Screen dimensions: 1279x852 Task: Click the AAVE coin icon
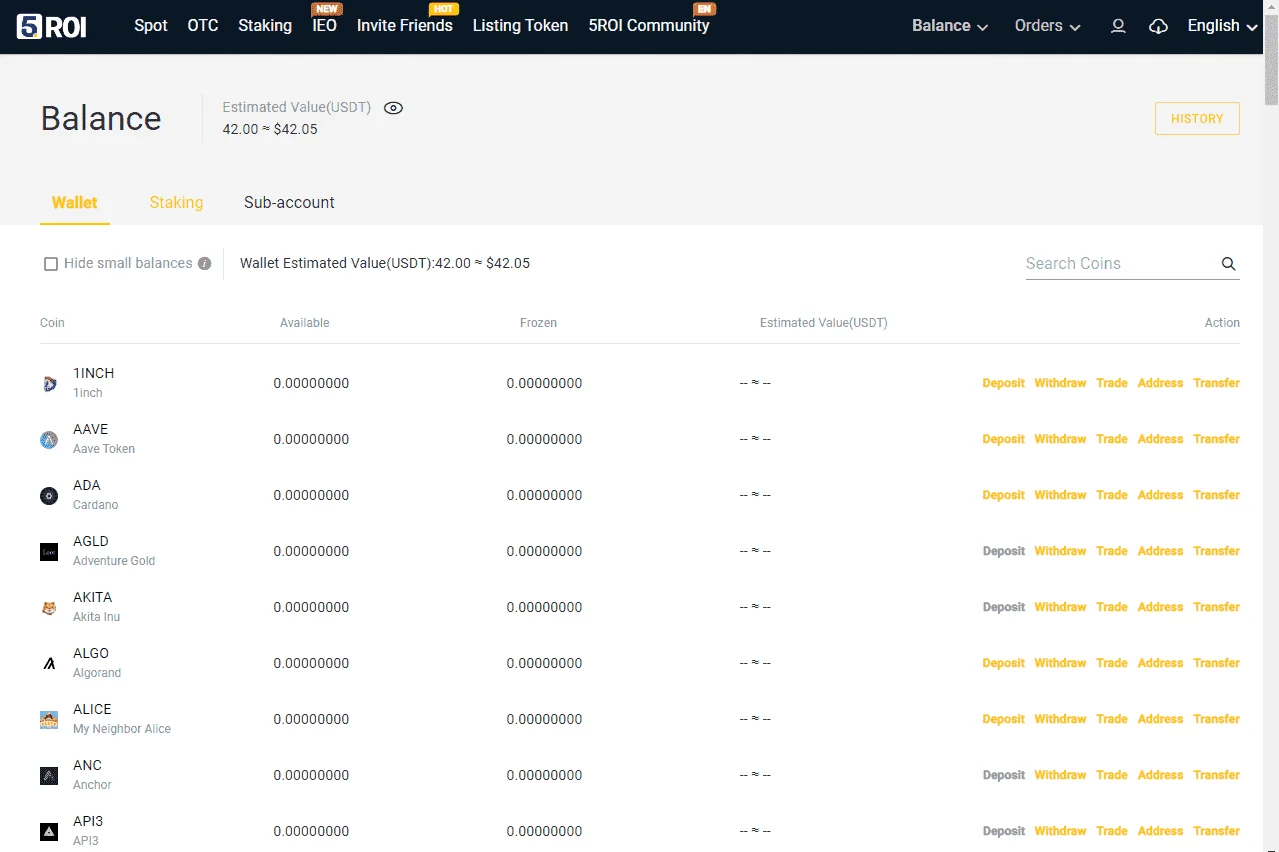coord(49,439)
